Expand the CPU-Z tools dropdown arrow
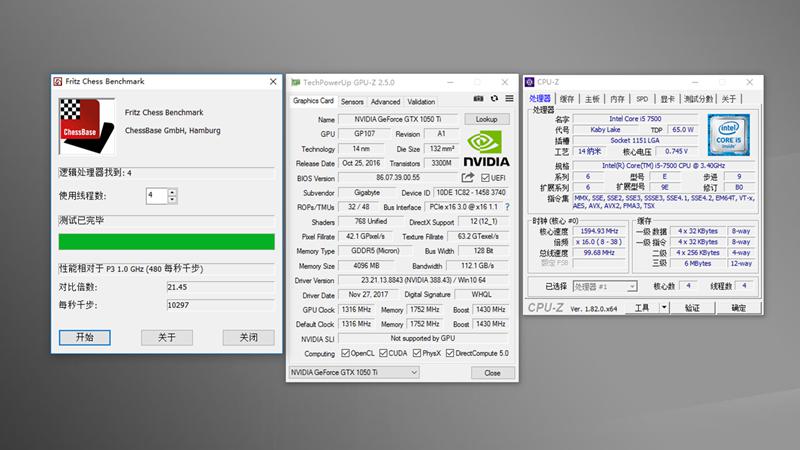The height and width of the screenshot is (450, 800). coord(664,308)
